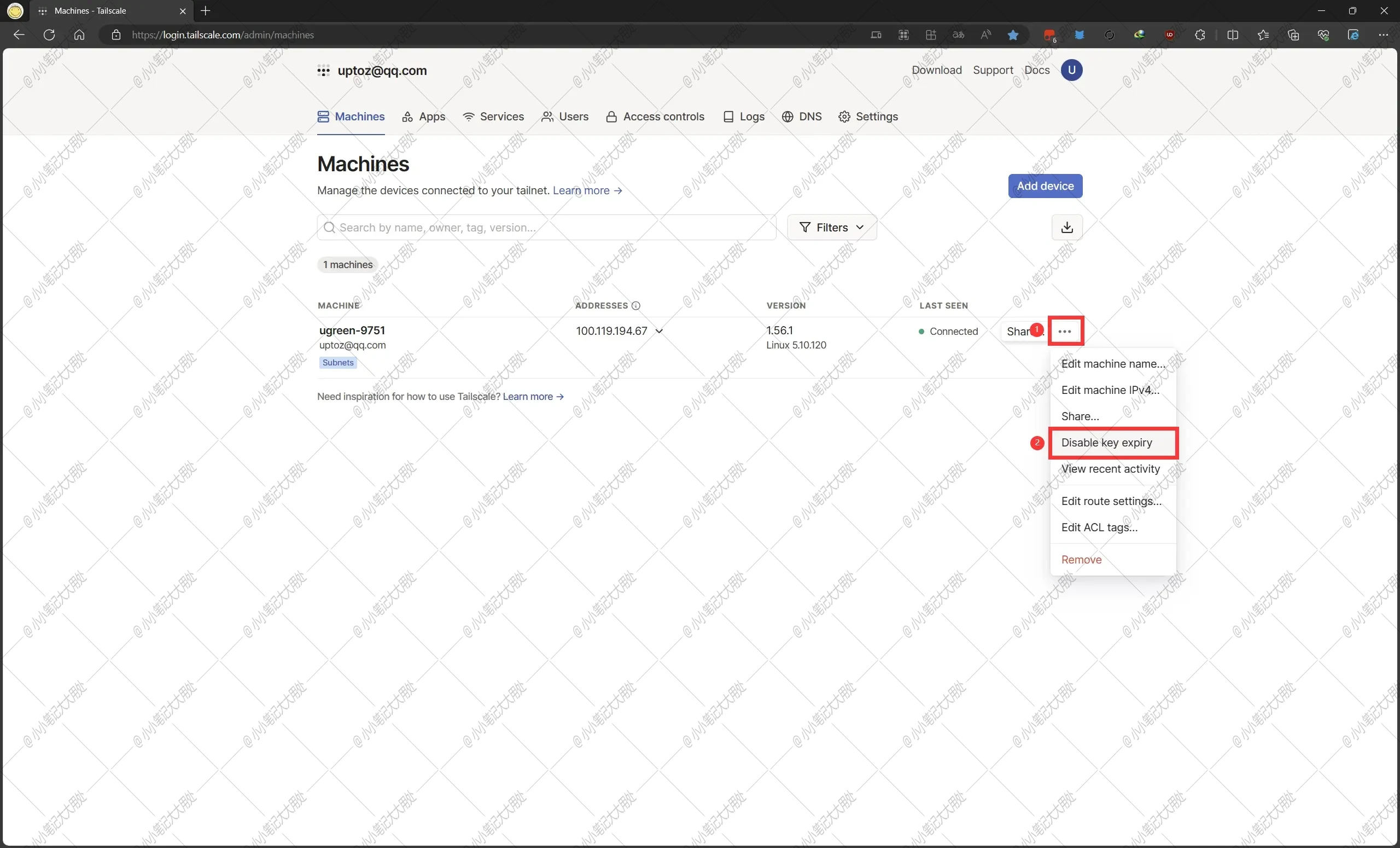
Task: Click the Add device button
Action: pos(1046,186)
